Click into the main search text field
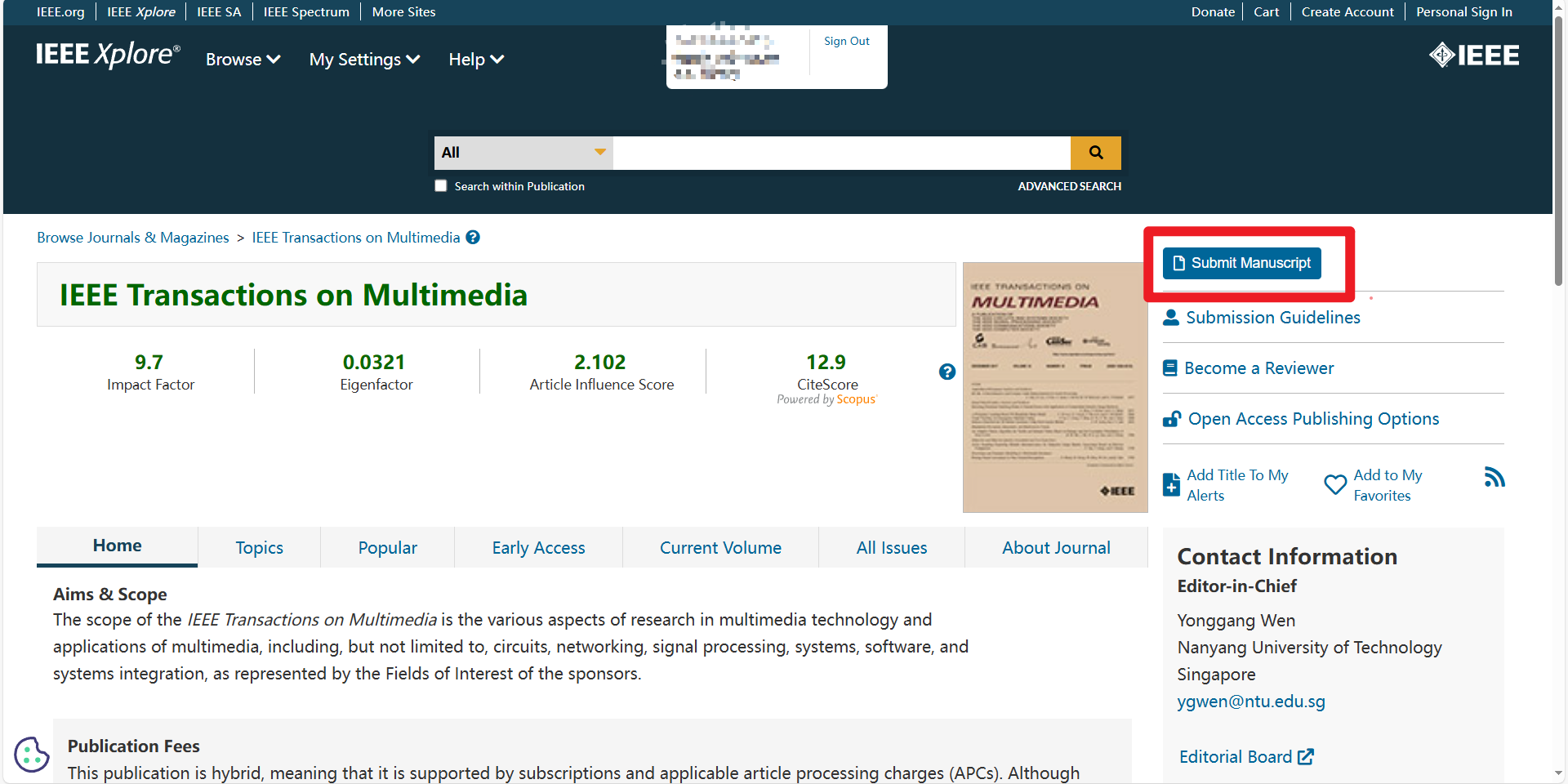This screenshot has width=1568, height=784. click(x=842, y=153)
